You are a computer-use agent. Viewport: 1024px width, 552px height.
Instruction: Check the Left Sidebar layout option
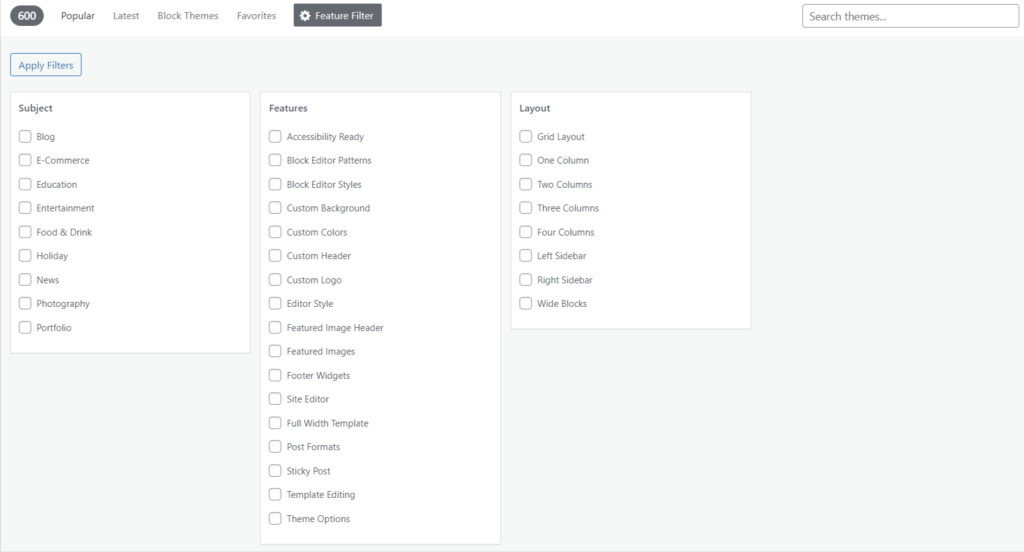click(x=525, y=255)
